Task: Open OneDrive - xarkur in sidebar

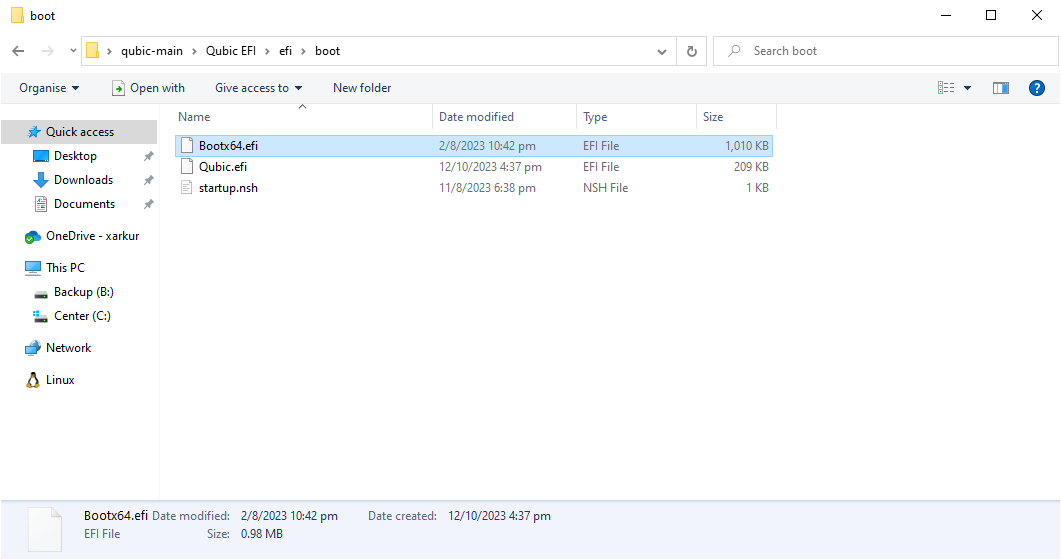Action: tap(93, 235)
